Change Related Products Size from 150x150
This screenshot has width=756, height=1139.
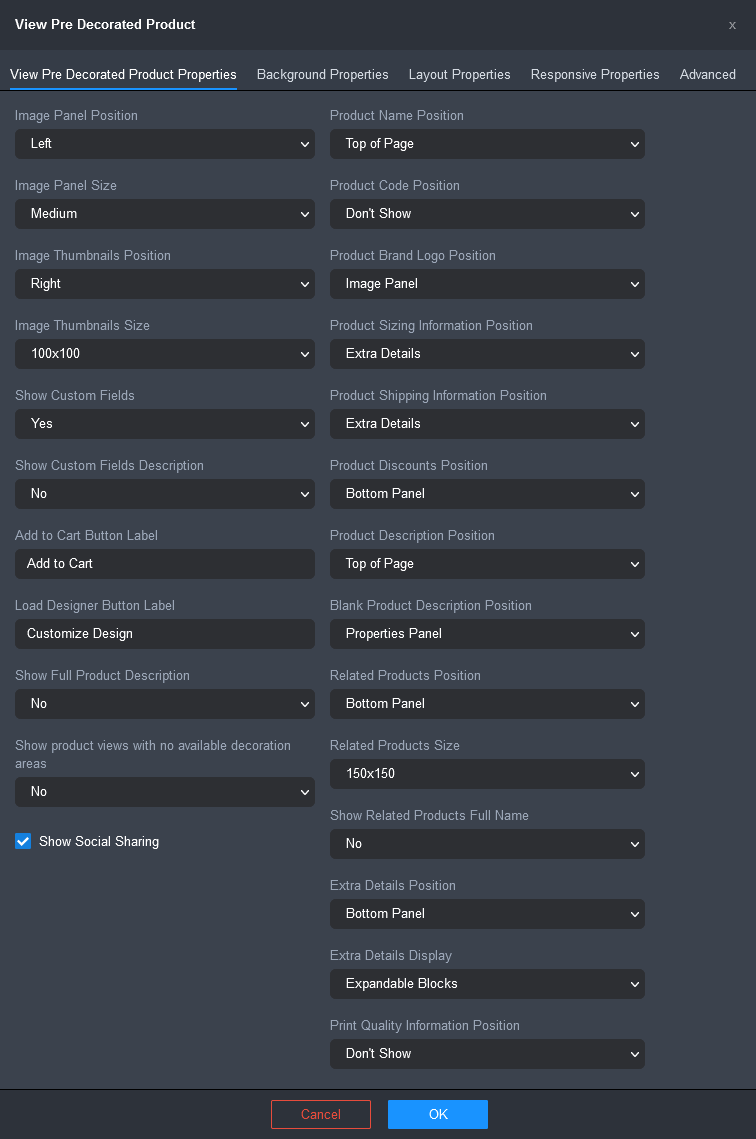pos(487,774)
